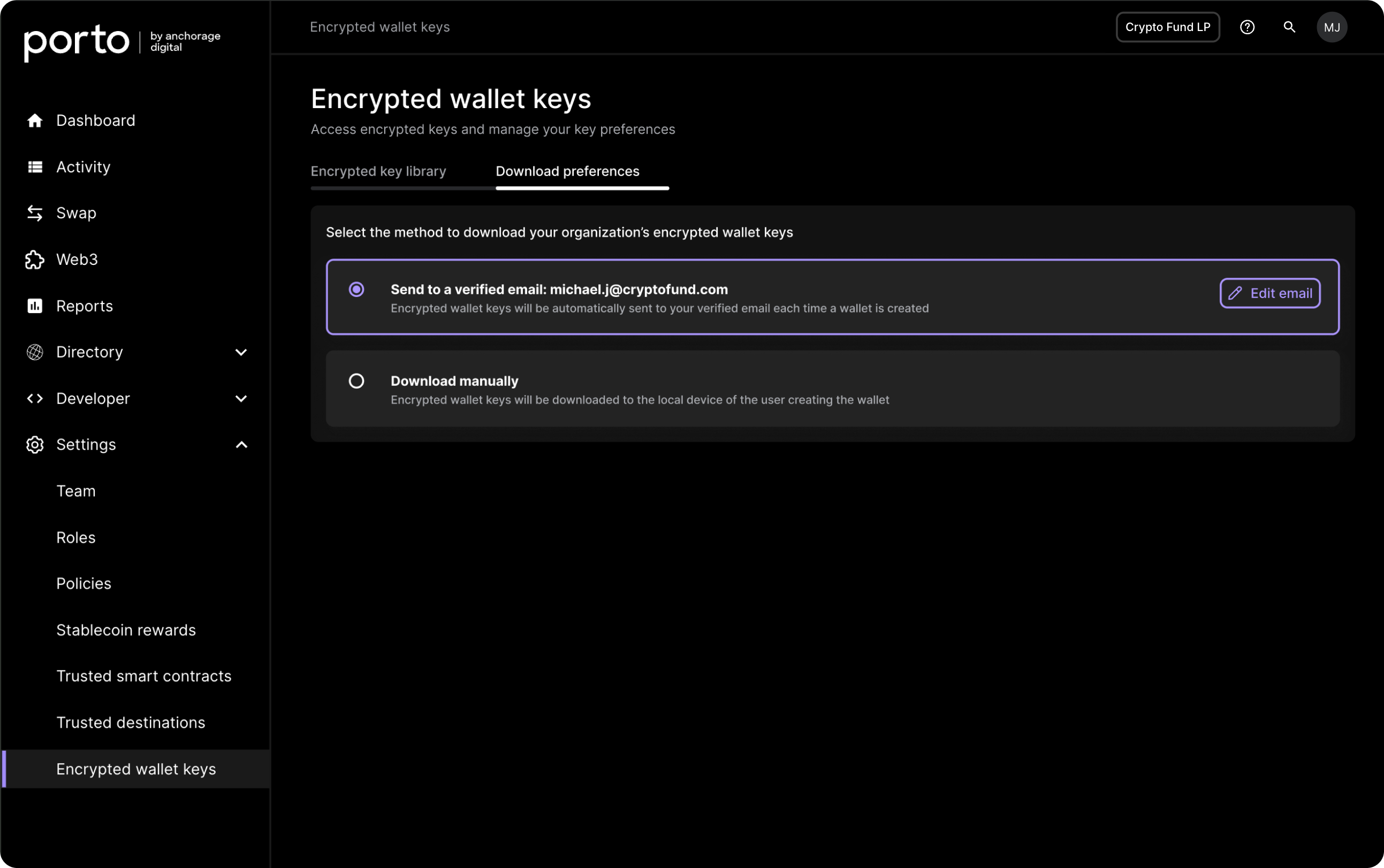Open Stablecoin rewards in sidebar

126,630
